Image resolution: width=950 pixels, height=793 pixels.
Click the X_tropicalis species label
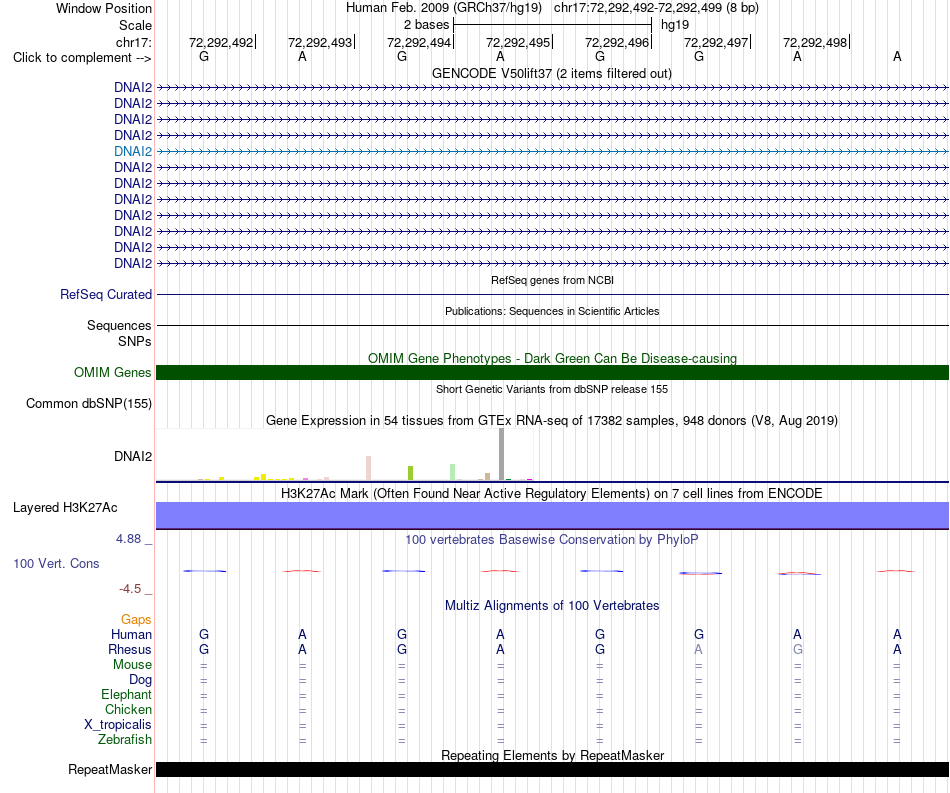click(118, 725)
